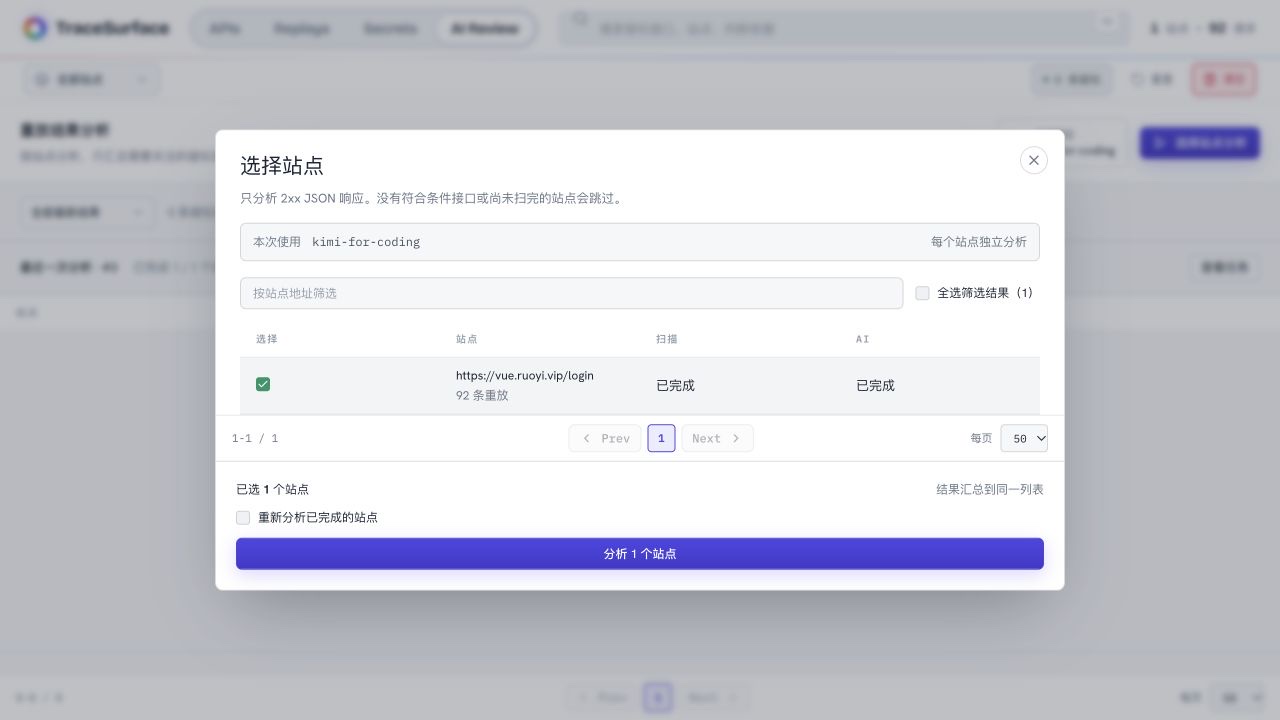This screenshot has width=1280, height=720.
Task: Select the AI Review tab in the background
Action: click(485, 28)
